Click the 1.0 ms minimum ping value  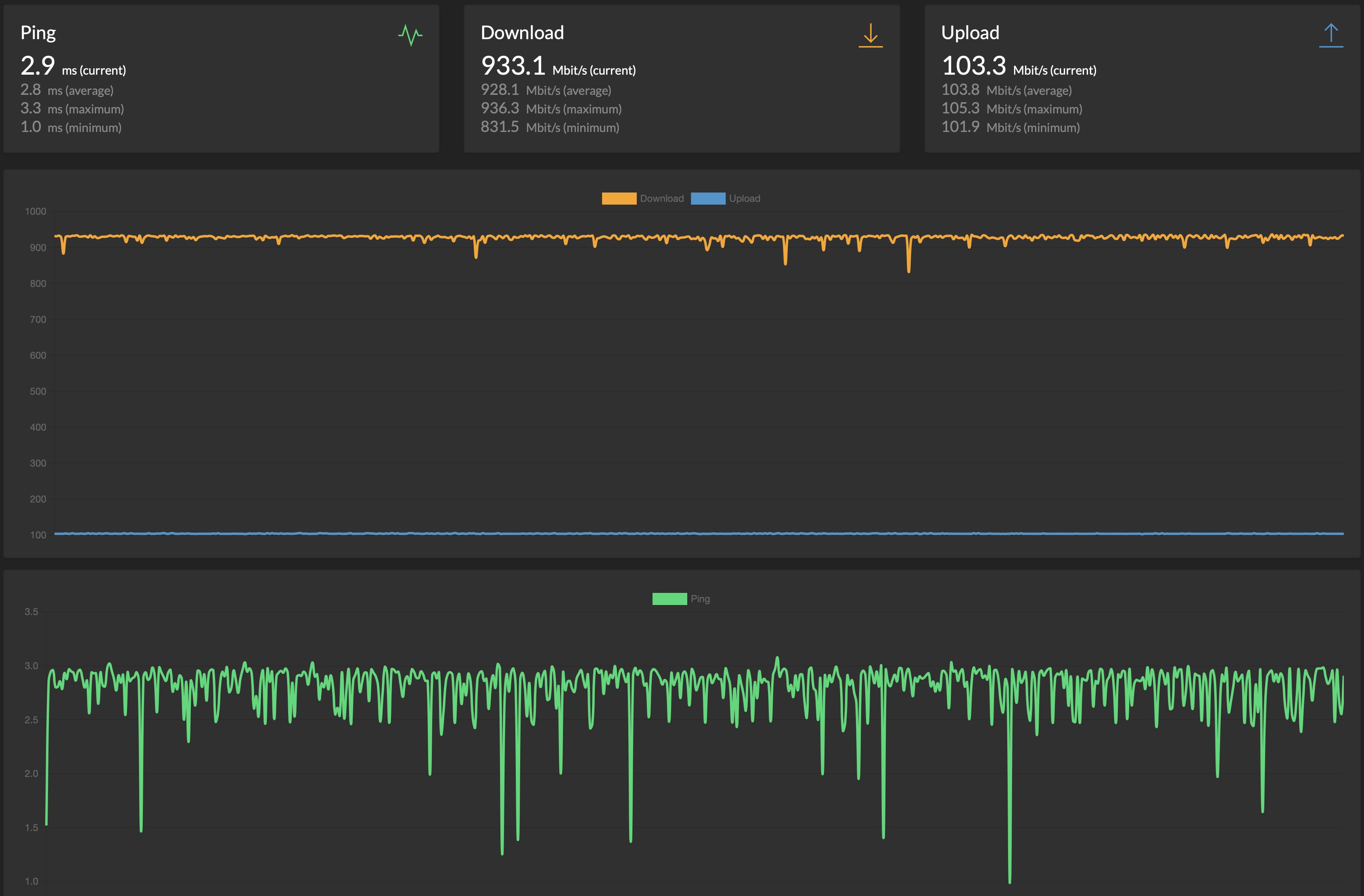30,127
